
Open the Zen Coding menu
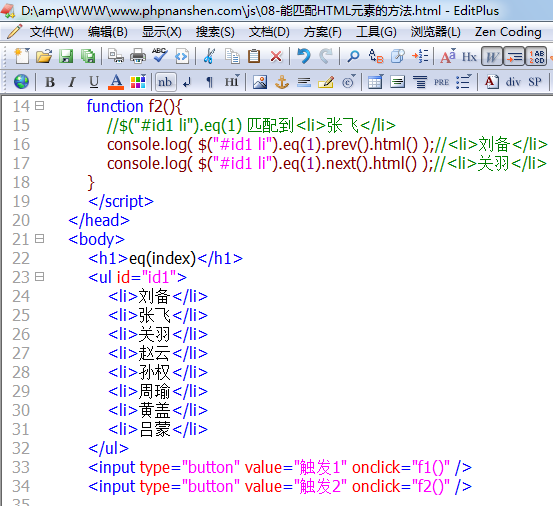pos(508,32)
